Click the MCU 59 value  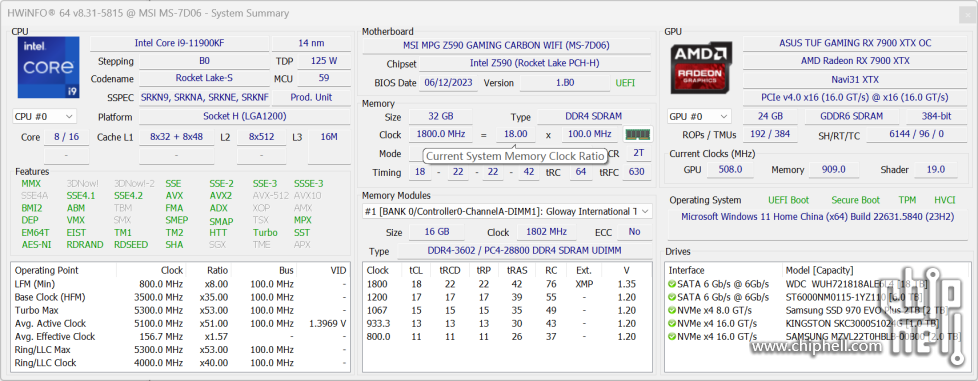[x=324, y=79]
